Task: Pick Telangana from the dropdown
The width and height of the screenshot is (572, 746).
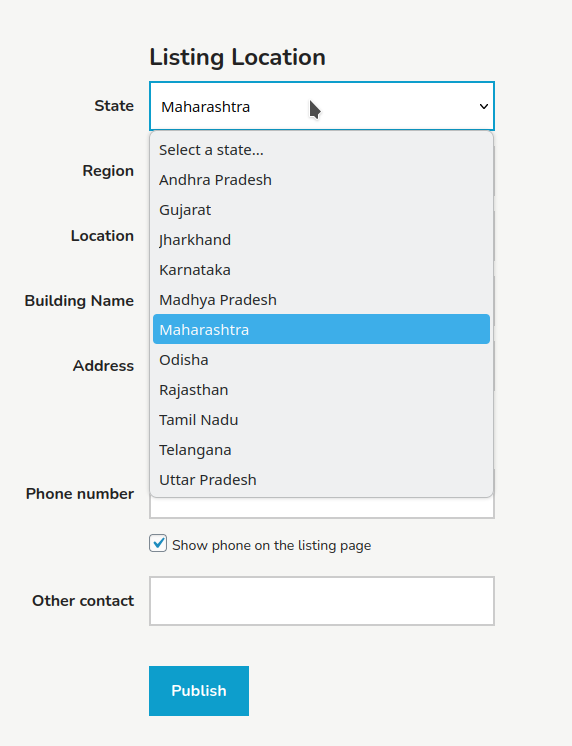Action: pos(321,450)
